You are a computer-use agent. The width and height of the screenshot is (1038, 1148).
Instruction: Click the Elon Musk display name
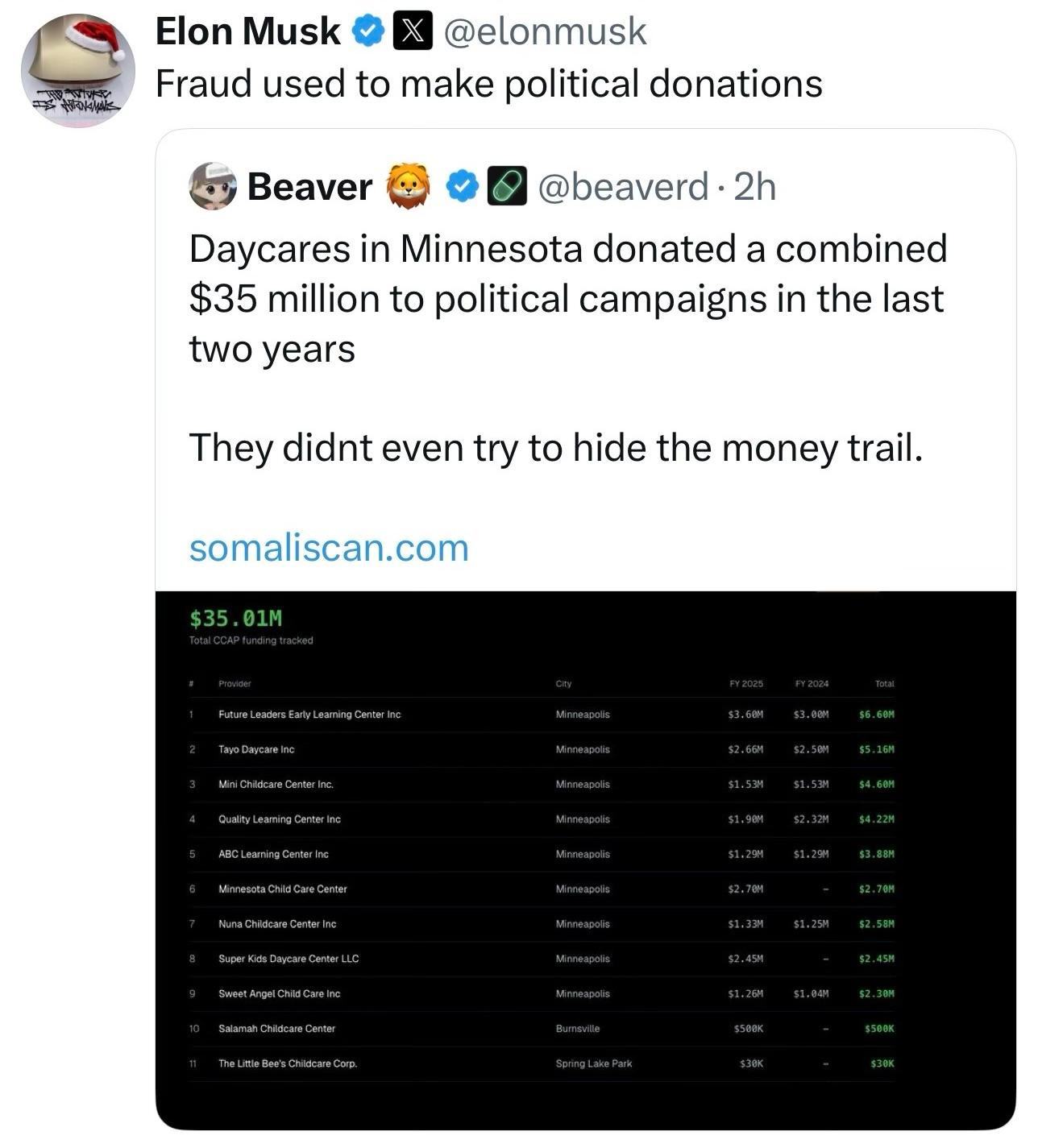(247, 32)
